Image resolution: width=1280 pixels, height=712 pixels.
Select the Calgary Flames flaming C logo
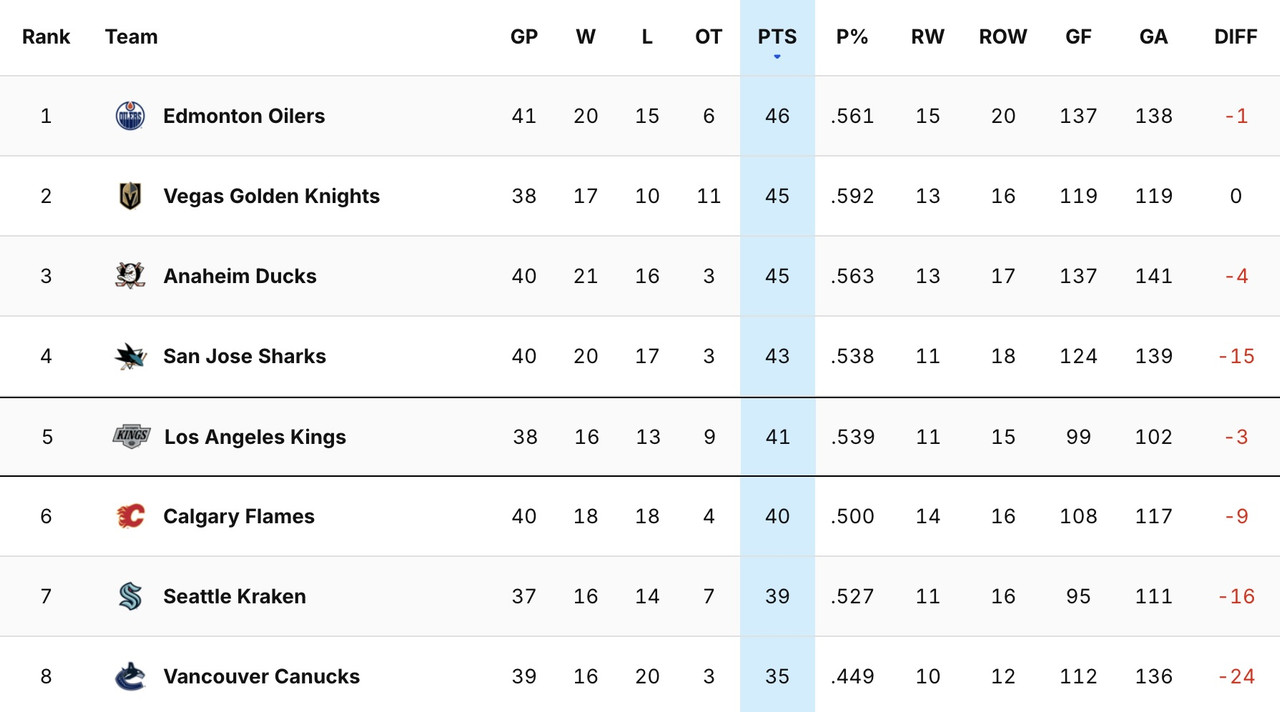pyautogui.click(x=131, y=516)
